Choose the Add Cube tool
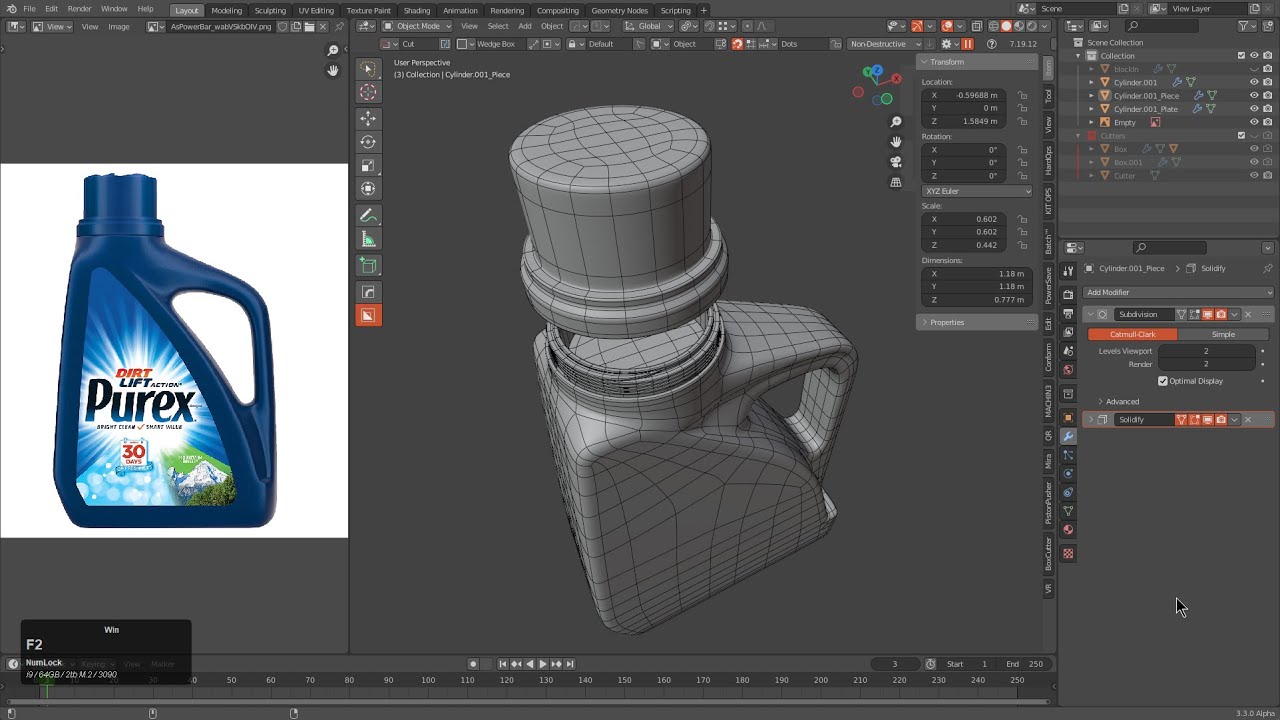The image size is (1280, 720). [368, 266]
